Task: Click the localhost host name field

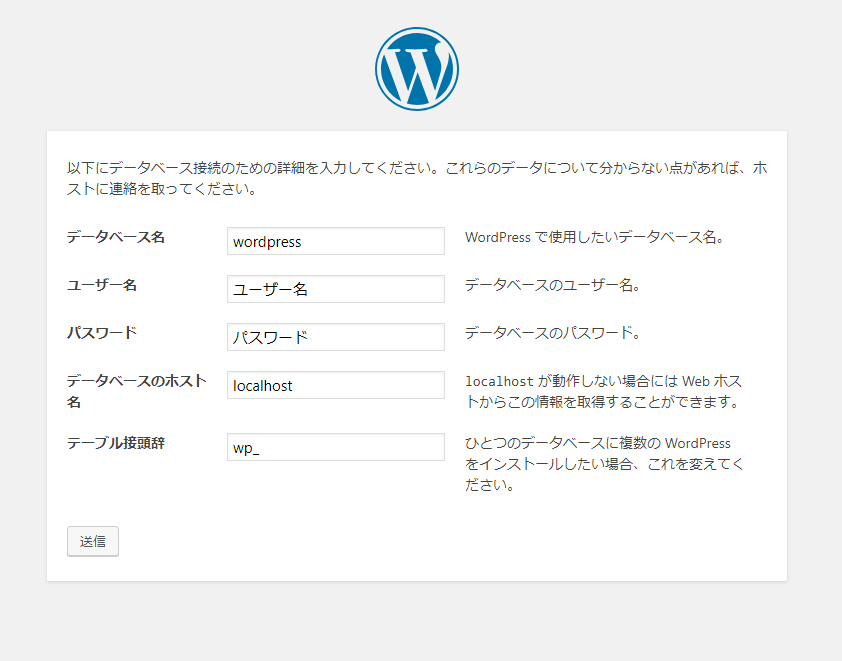Action: tap(336, 385)
